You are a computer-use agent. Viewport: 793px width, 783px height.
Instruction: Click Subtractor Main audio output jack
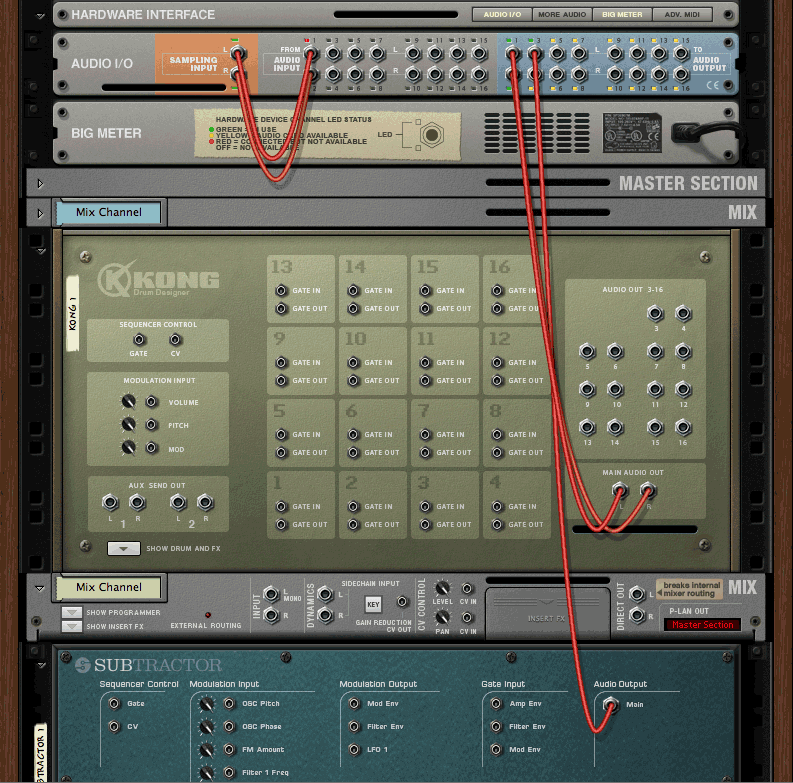[x=610, y=704]
